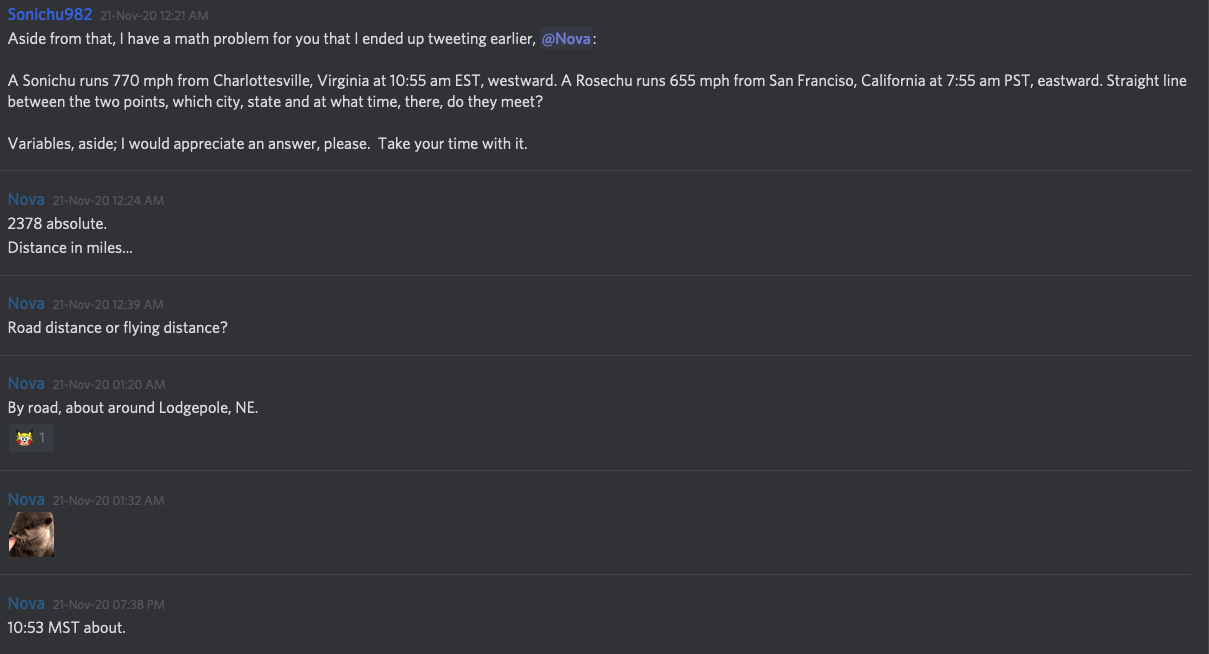1209x654 pixels.
Task: Click the 01:20 AM message timestamp
Action: coord(109,385)
